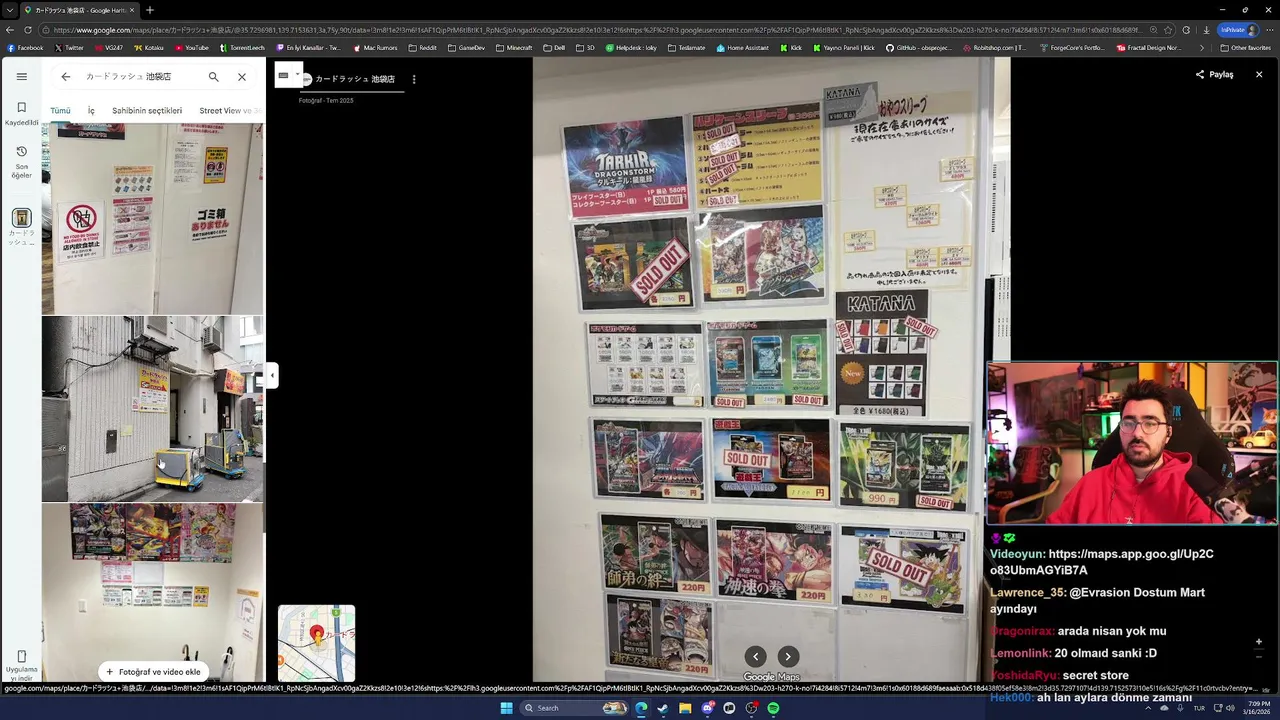Collapse the side panel arrow

[x=271, y=376]
